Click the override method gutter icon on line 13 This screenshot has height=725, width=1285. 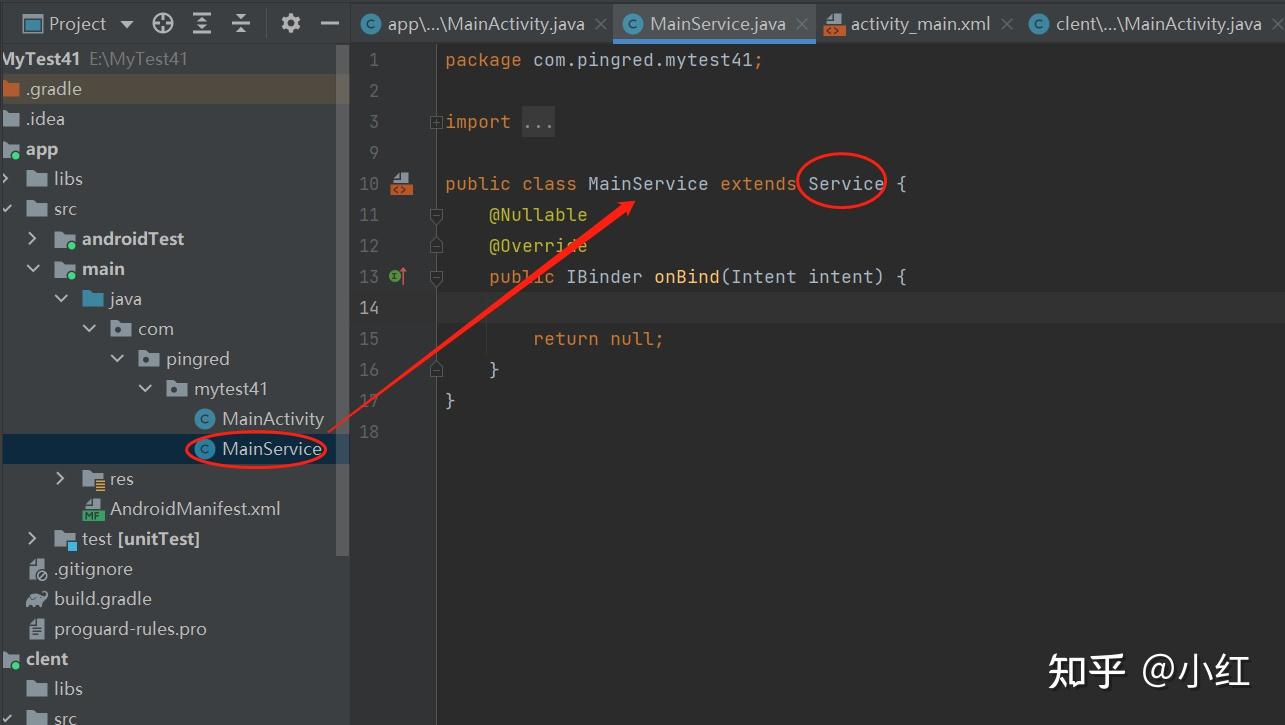(398, 276)
